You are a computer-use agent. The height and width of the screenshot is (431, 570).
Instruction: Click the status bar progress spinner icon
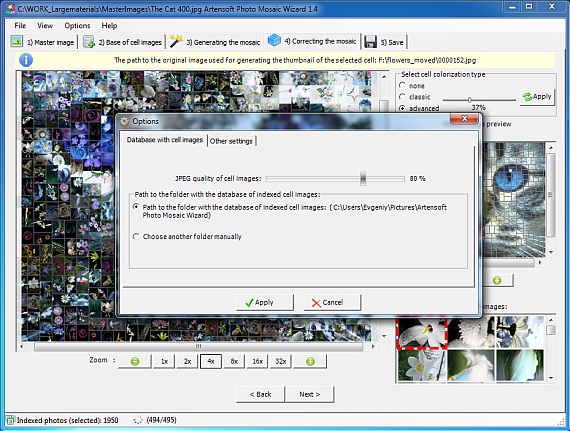click(137, 420)
